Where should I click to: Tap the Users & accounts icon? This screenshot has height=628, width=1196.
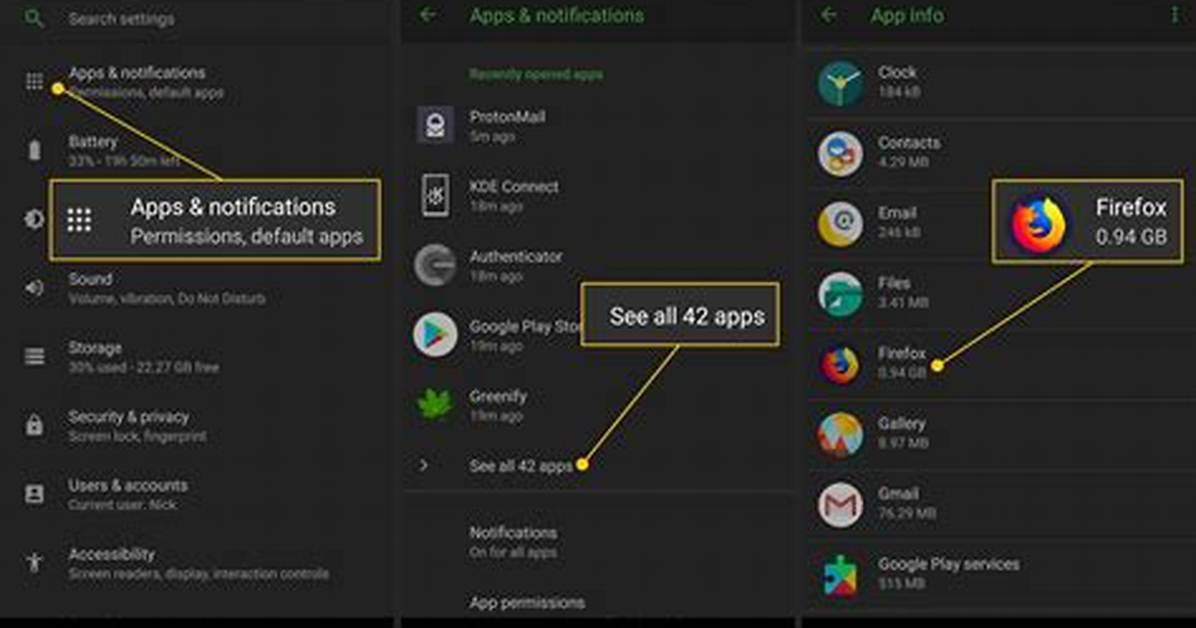tap(34, 494)
